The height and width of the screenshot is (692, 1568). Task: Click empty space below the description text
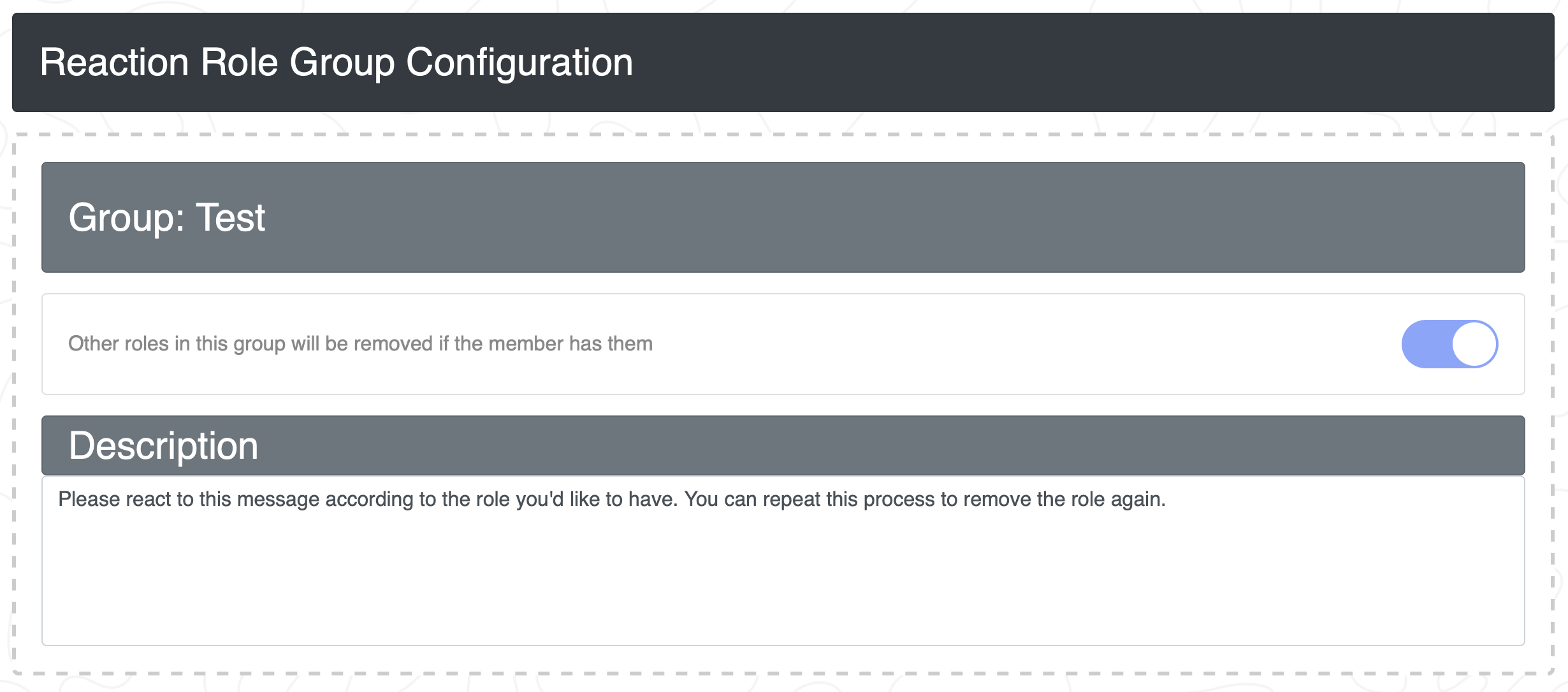783,580
